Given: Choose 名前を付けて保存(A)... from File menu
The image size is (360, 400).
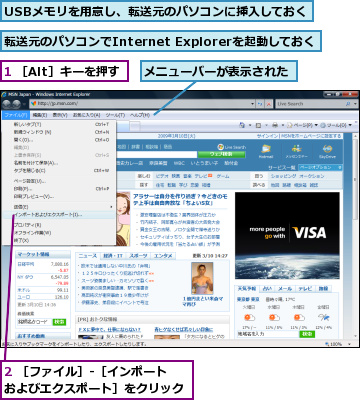Looking at the screenshot, I should [x=59, y=163].
